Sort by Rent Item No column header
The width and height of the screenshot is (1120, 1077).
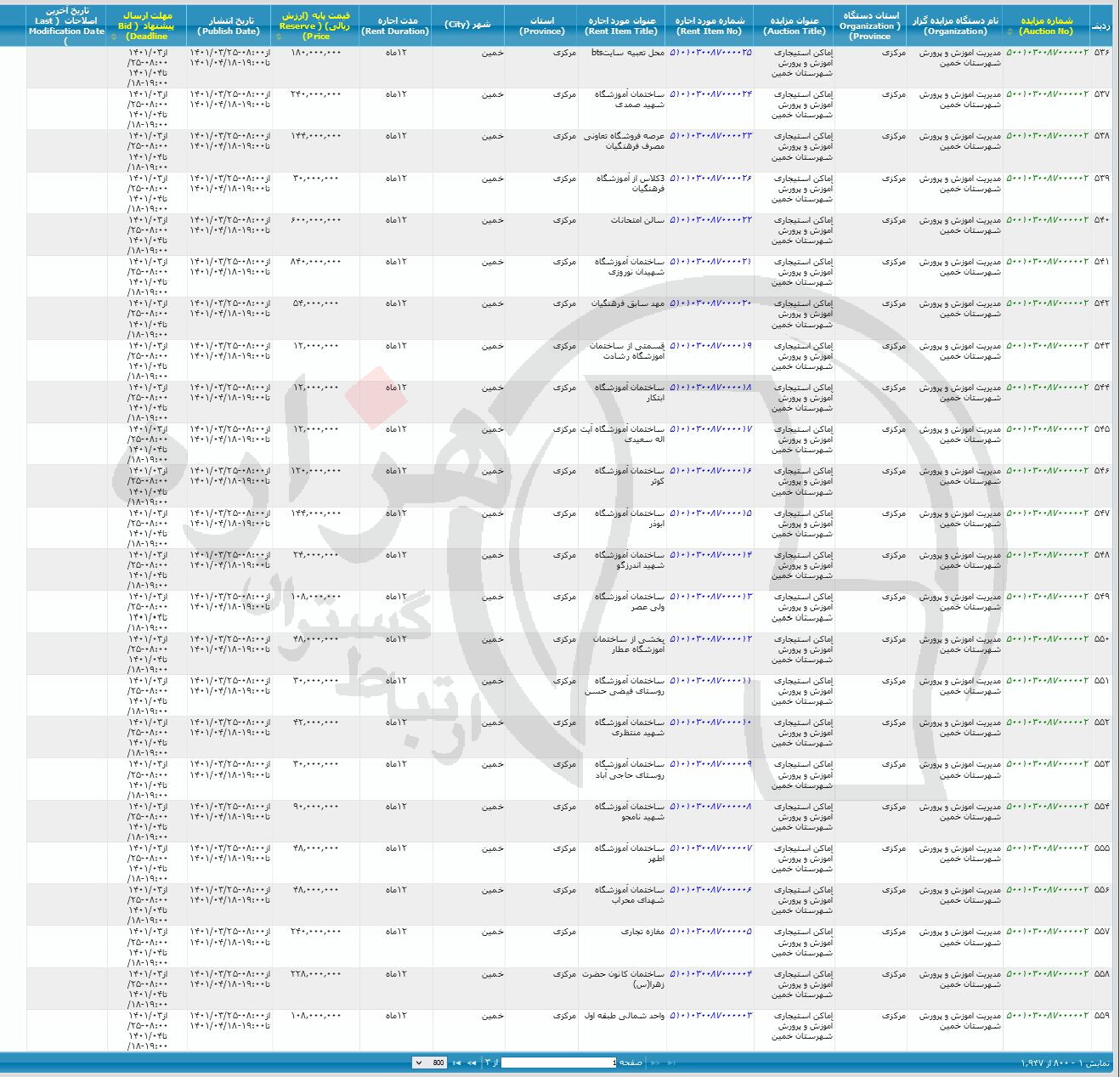(x=709, y=26)
